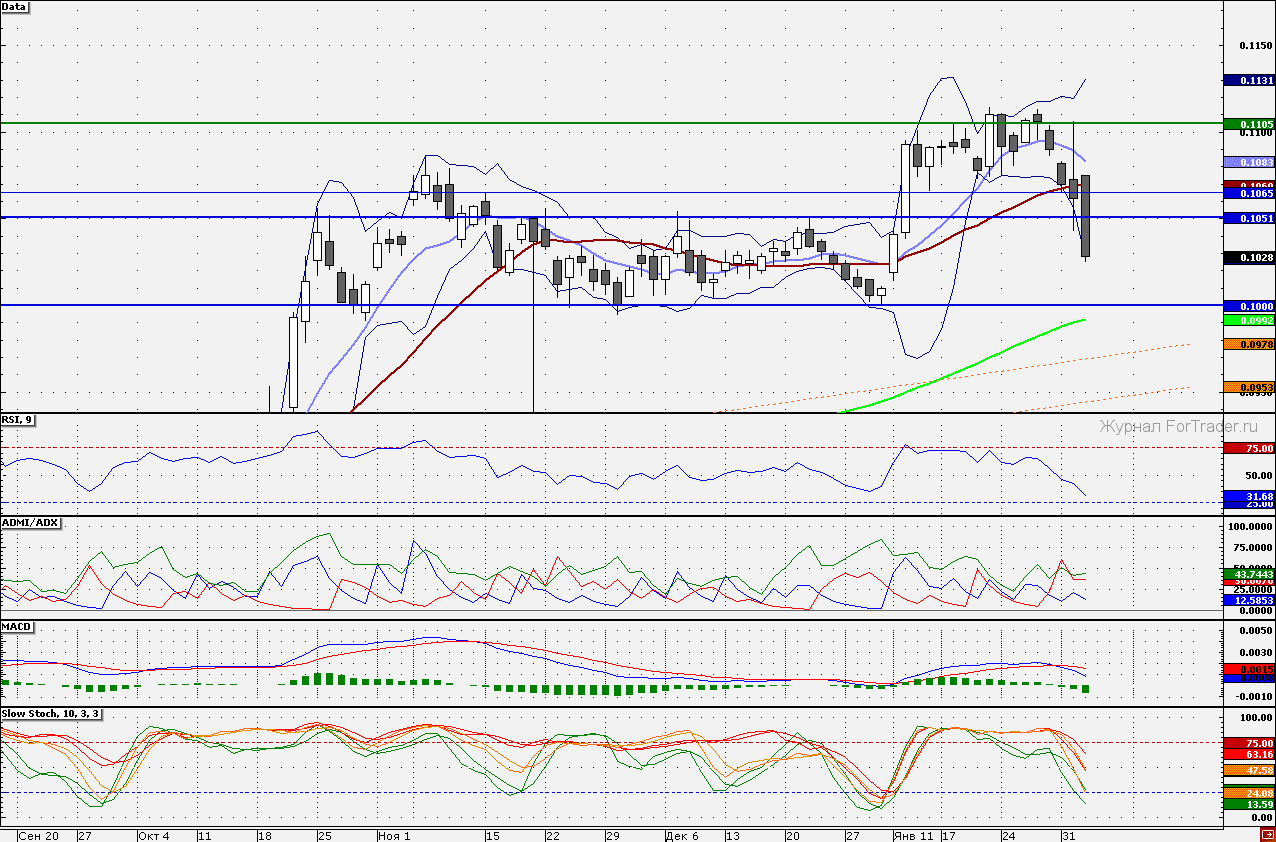Click the 75.0000 value on the ADX scale
Viewport: 1276px width, 842px height.
coord(1254,548)
